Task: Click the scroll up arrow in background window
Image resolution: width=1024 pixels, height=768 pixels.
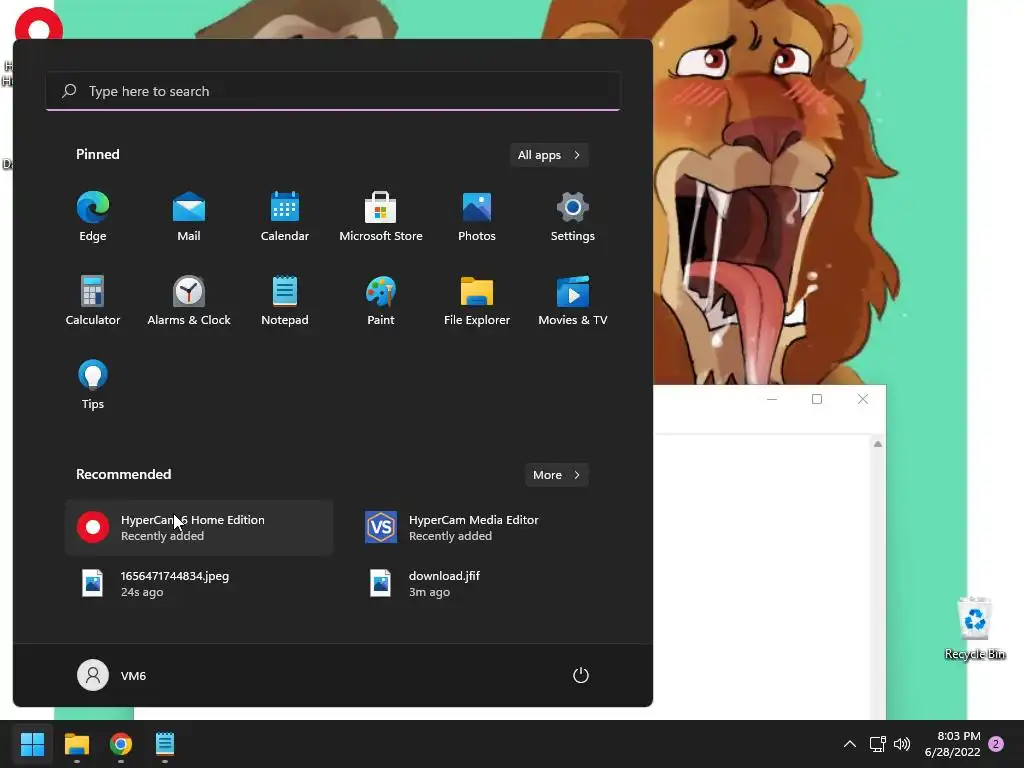Action: [878, 444]
